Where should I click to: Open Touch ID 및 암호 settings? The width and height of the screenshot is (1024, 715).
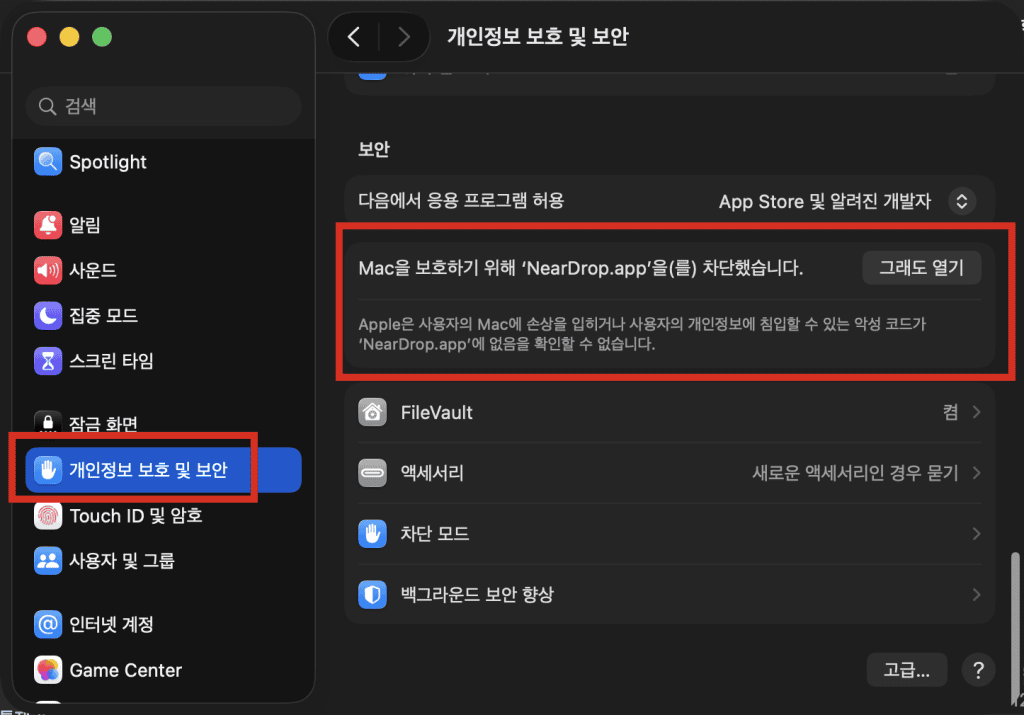[x=163, y=515]
